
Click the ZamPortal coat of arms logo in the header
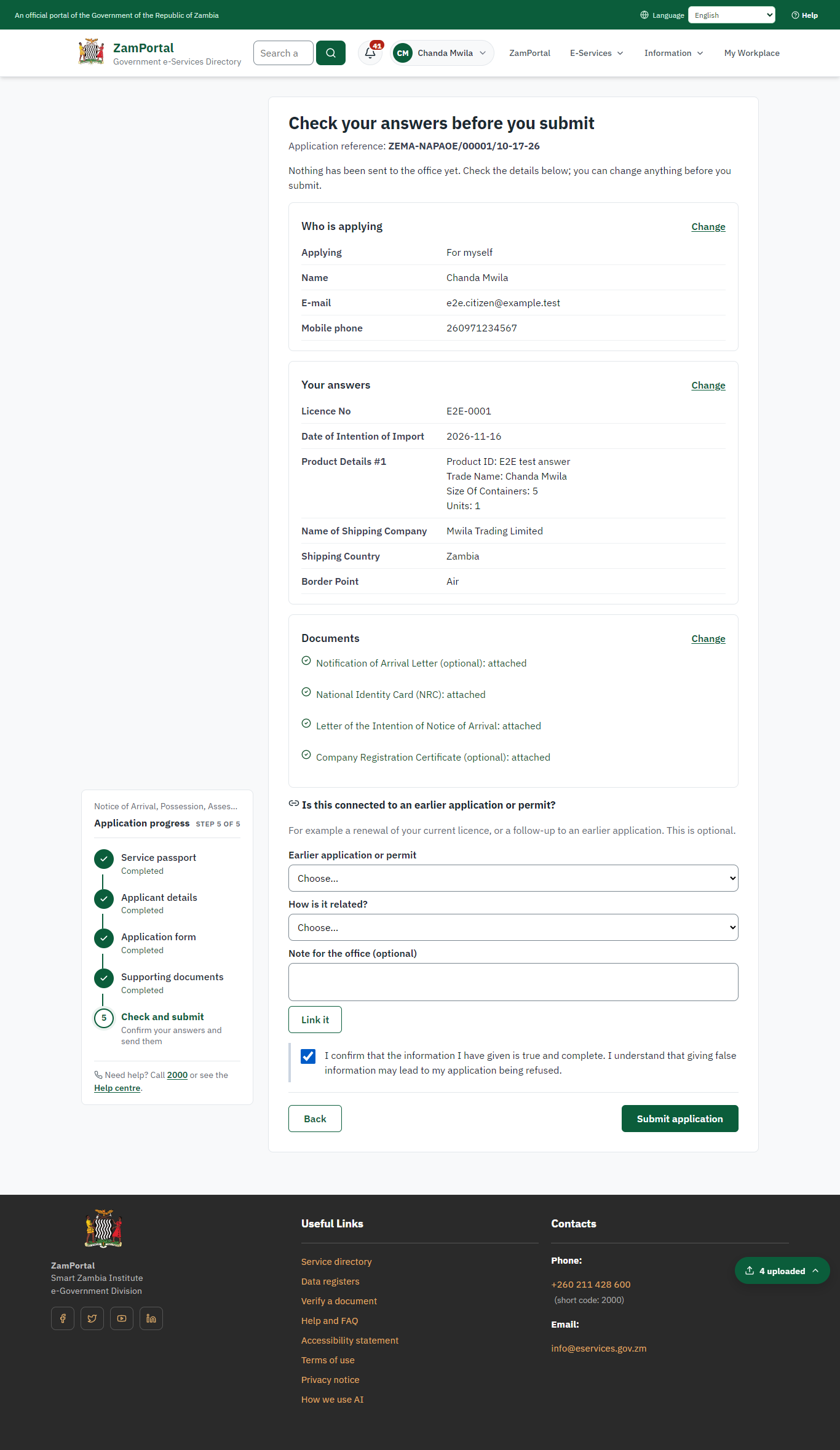click(x=92, y=52)
